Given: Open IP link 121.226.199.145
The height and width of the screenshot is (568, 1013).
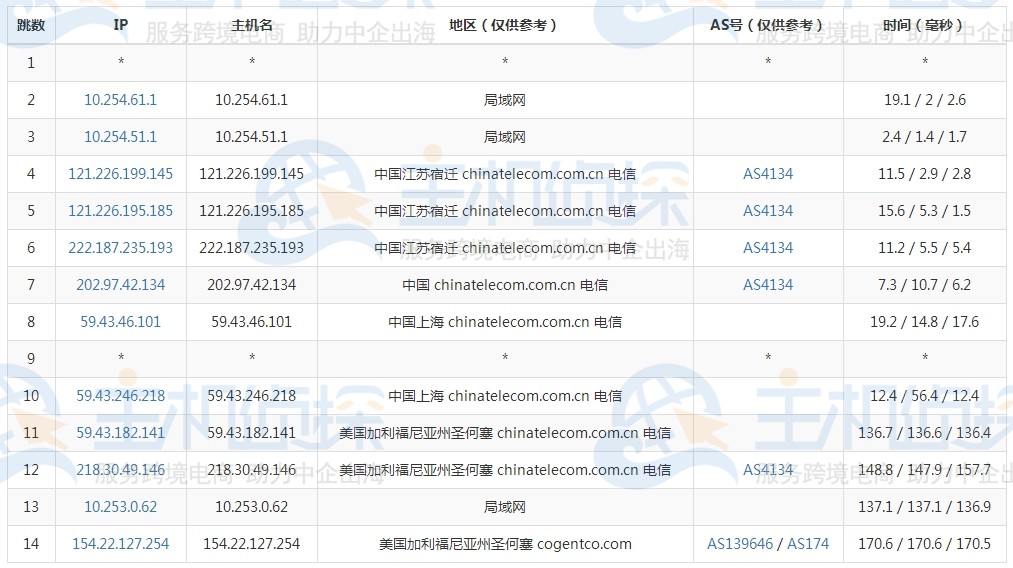Looking at the screenshot, I should click(x=121, y=174).
